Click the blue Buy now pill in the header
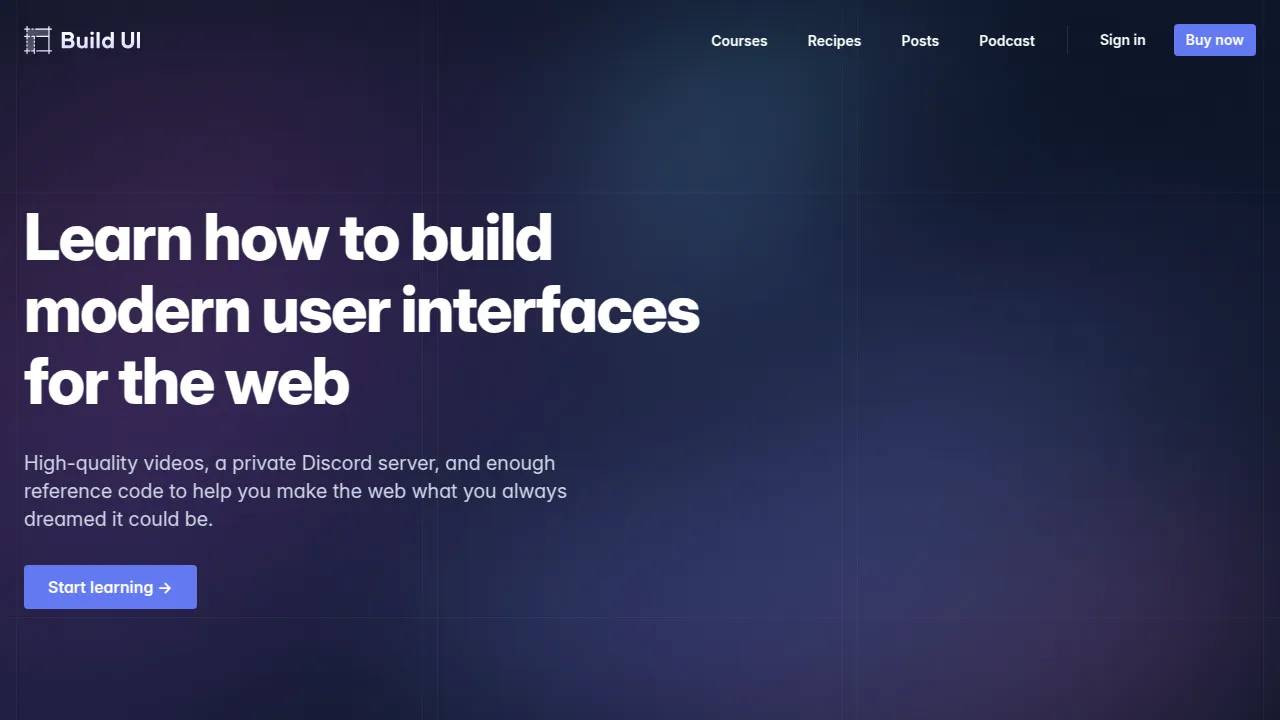The height and width of the screenshot is (720, 1280). pos(1214,40)
